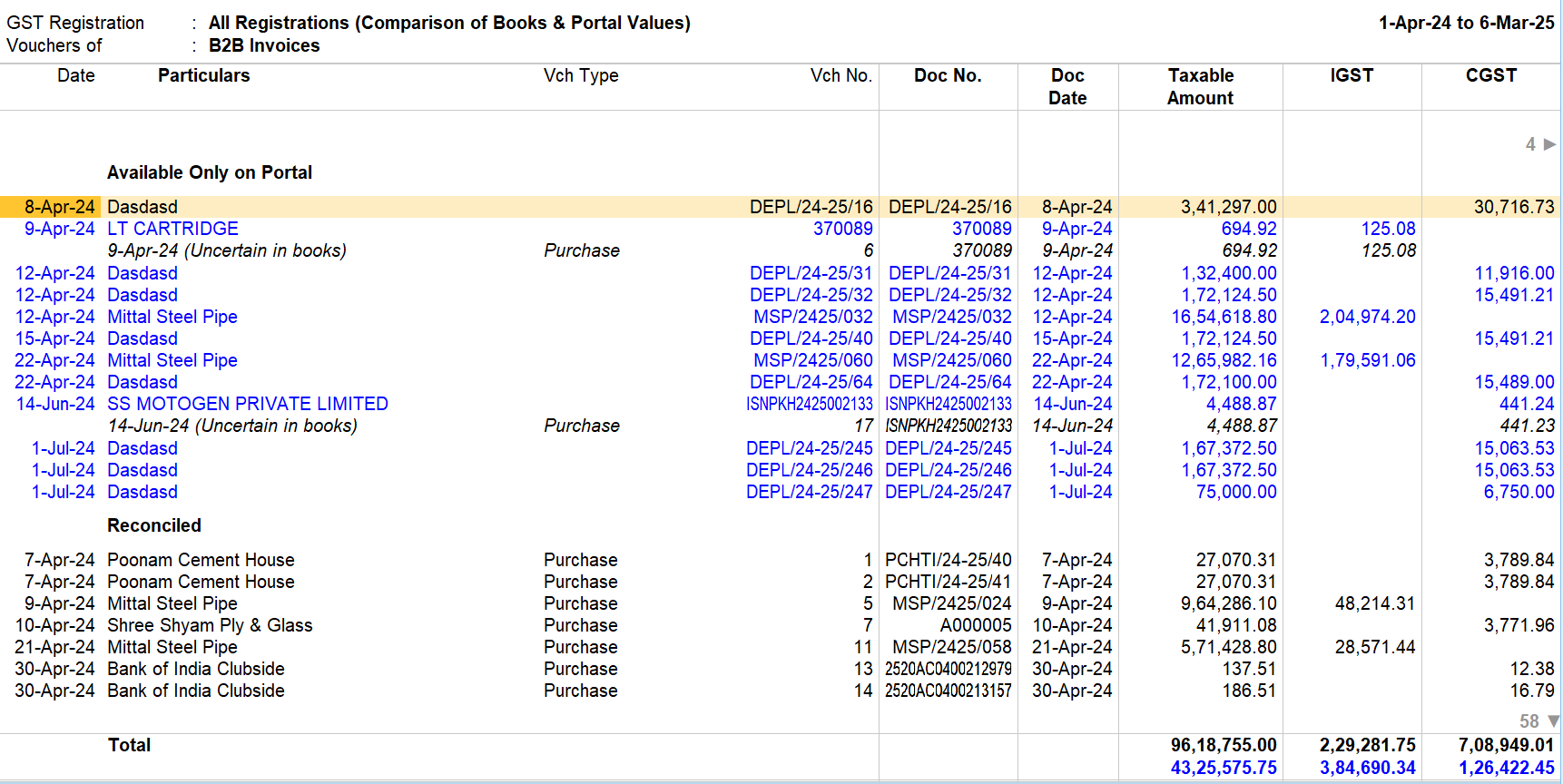The width and height of the screenshot is (1563, 784).
Task: Click the Taxable Amount column header
Action: pyautogui.click(x=1200, y=86)
